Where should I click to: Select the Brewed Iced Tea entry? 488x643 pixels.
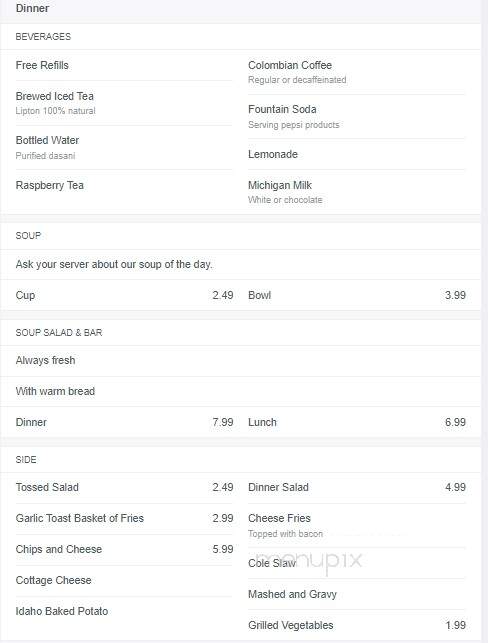55,96
